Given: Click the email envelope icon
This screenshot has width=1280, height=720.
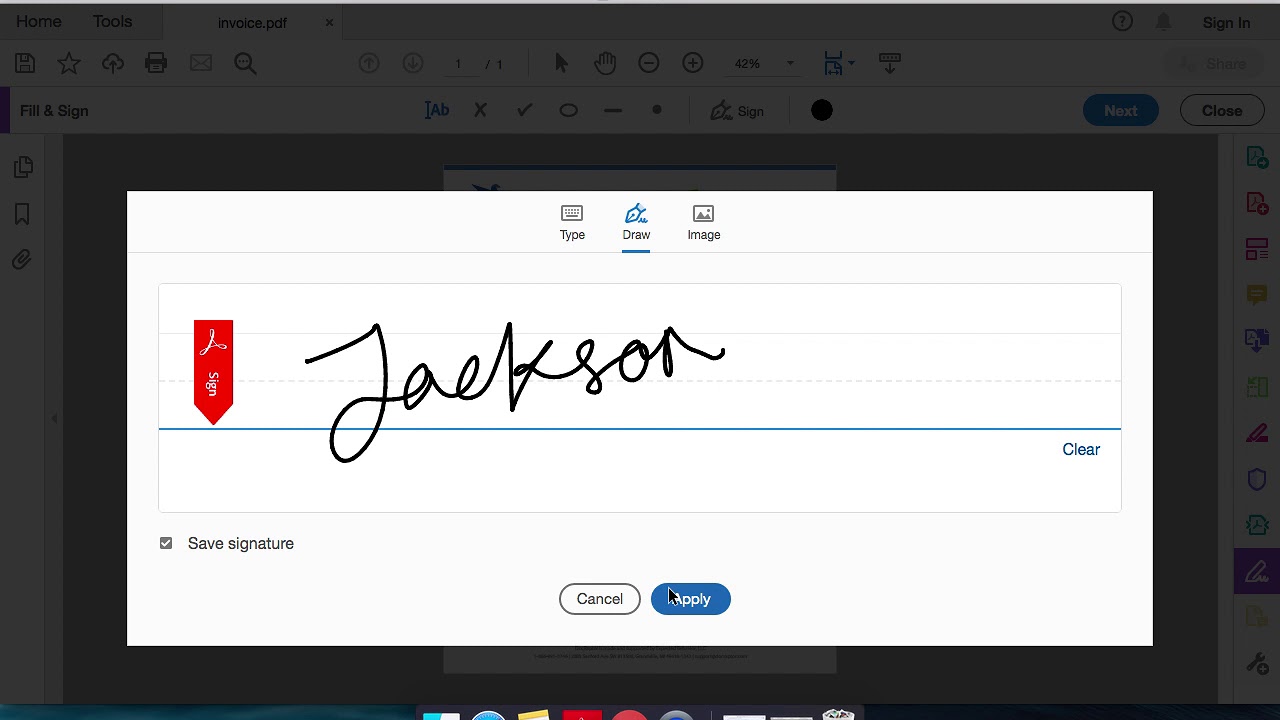Looking at the screenshot, I should pos(201,63).
